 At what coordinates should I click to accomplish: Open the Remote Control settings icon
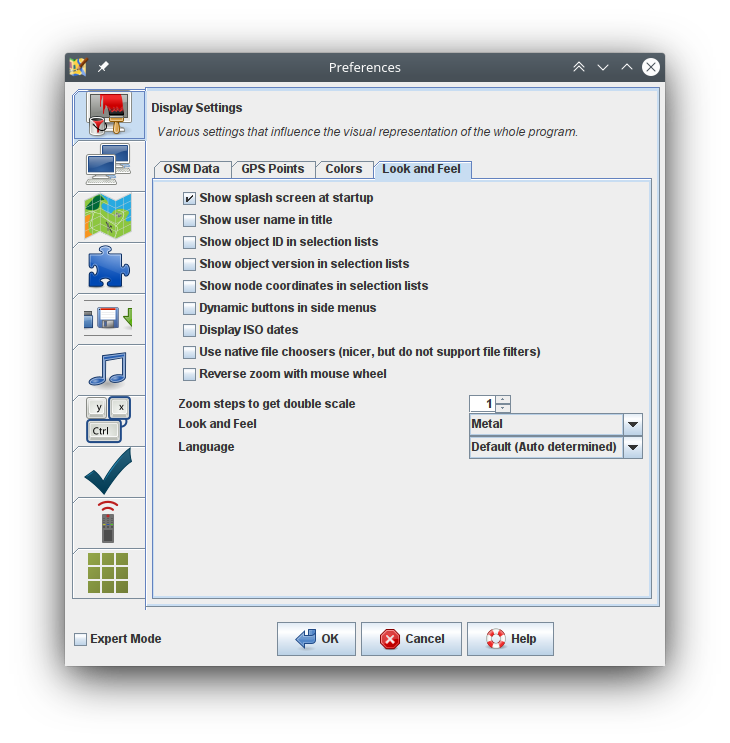click(x=108, y=522)
